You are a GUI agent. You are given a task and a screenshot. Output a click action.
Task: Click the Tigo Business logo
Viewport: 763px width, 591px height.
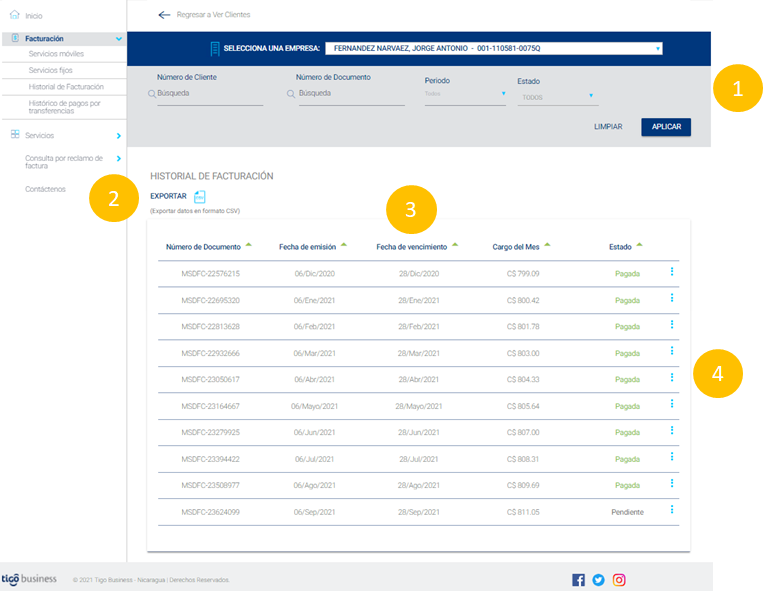click(29, 579)
